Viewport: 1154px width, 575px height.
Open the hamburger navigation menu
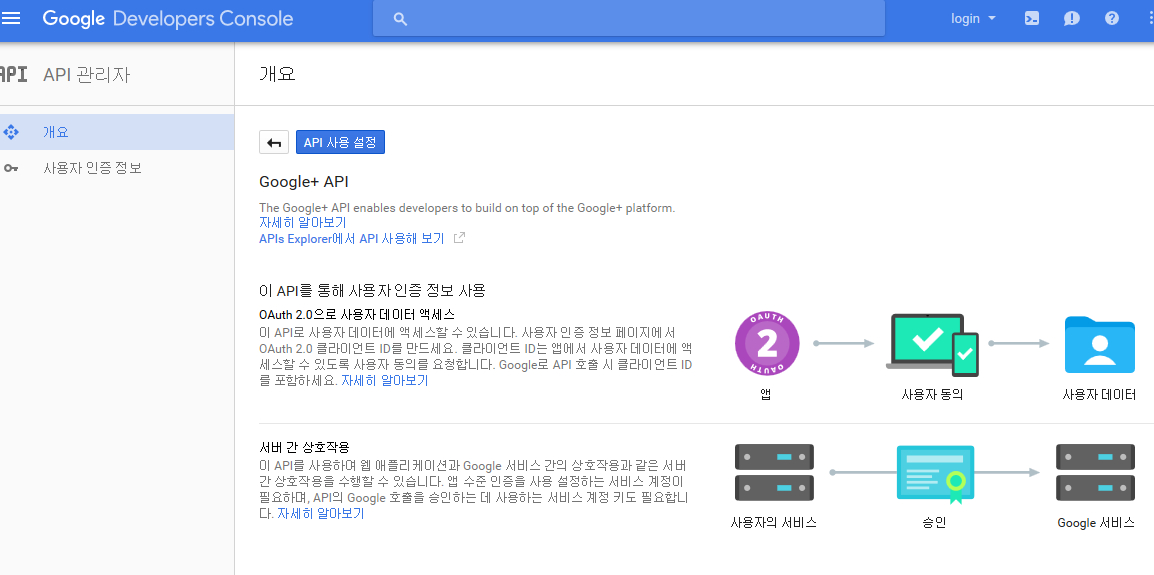[12, 18]
